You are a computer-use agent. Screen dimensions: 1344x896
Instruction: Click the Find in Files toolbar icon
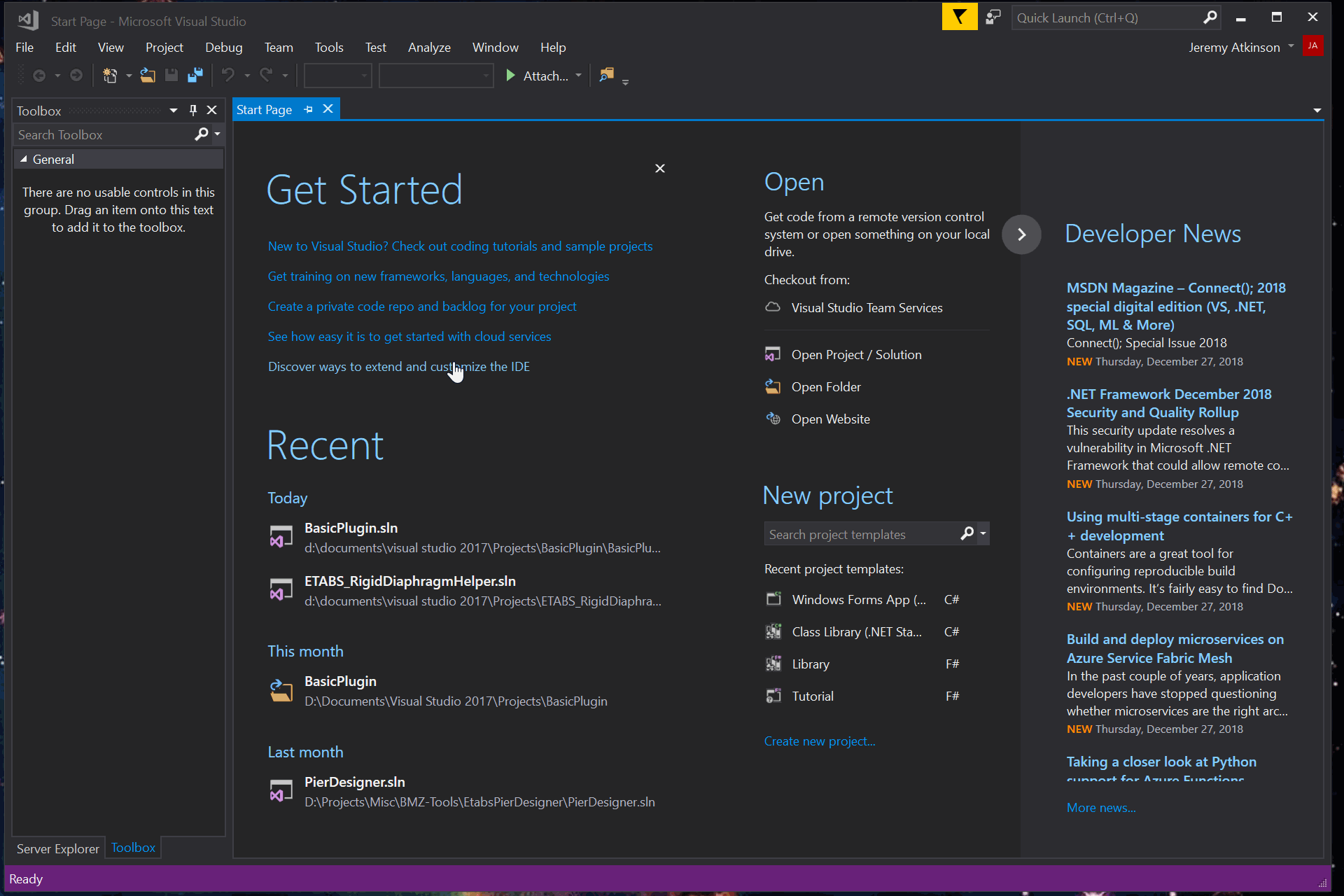[607, 75]
